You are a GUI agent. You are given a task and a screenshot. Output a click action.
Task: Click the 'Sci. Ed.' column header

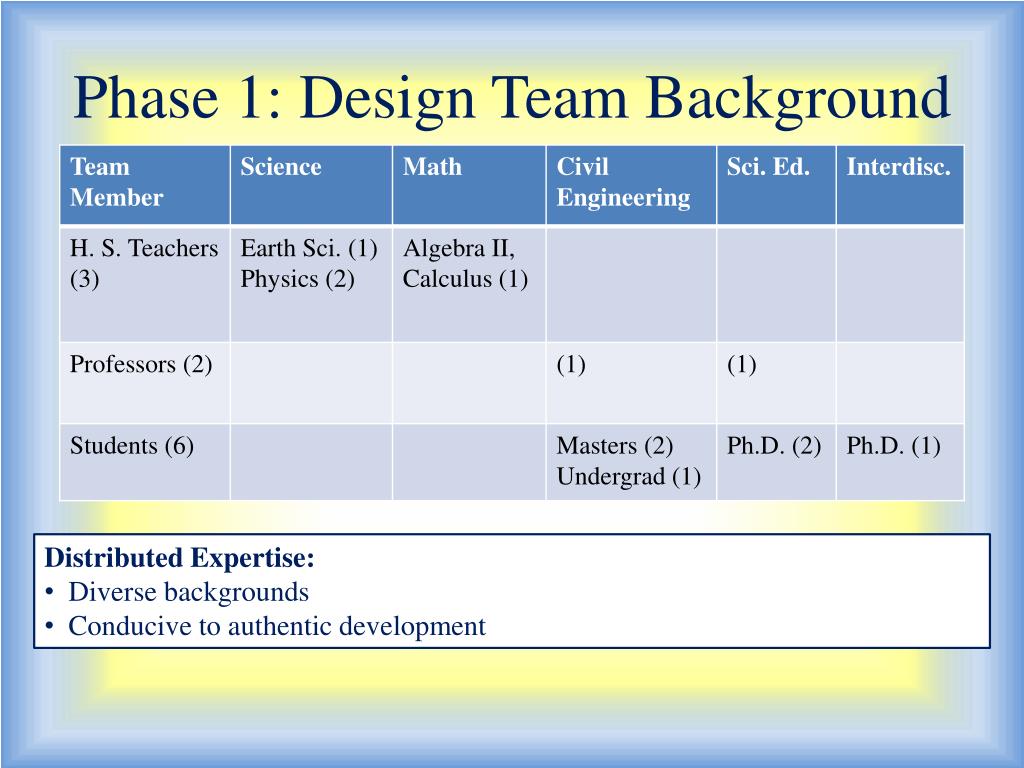(776, 185)
